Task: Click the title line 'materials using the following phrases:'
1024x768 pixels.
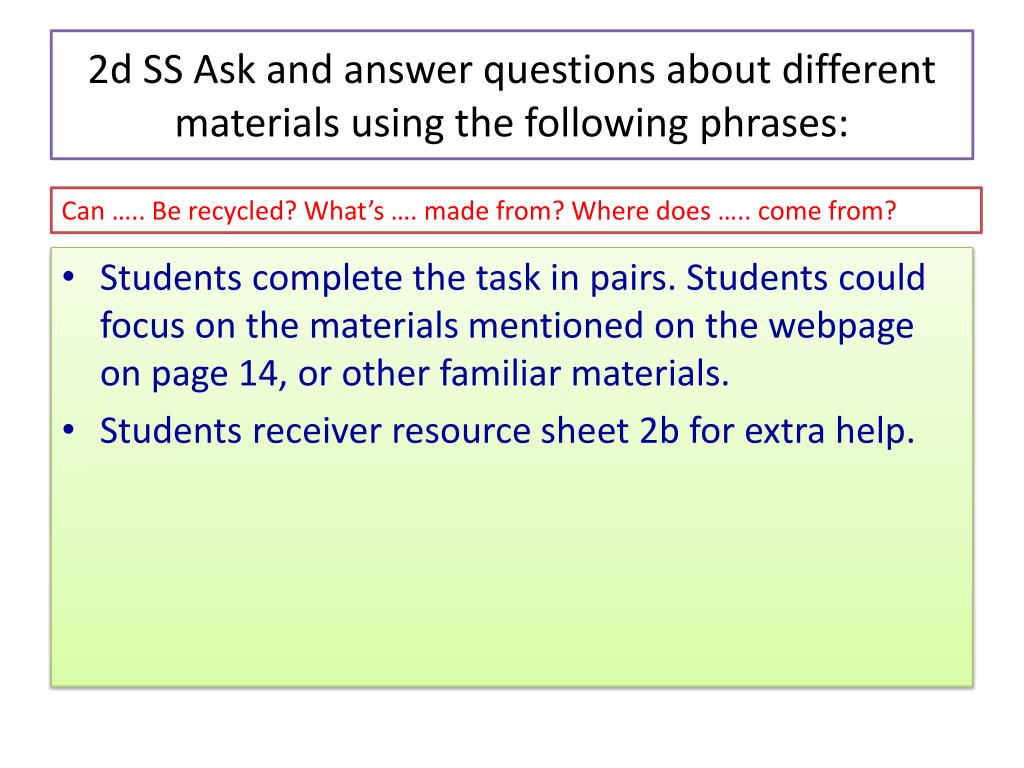Action: click(x=512, y=122)
